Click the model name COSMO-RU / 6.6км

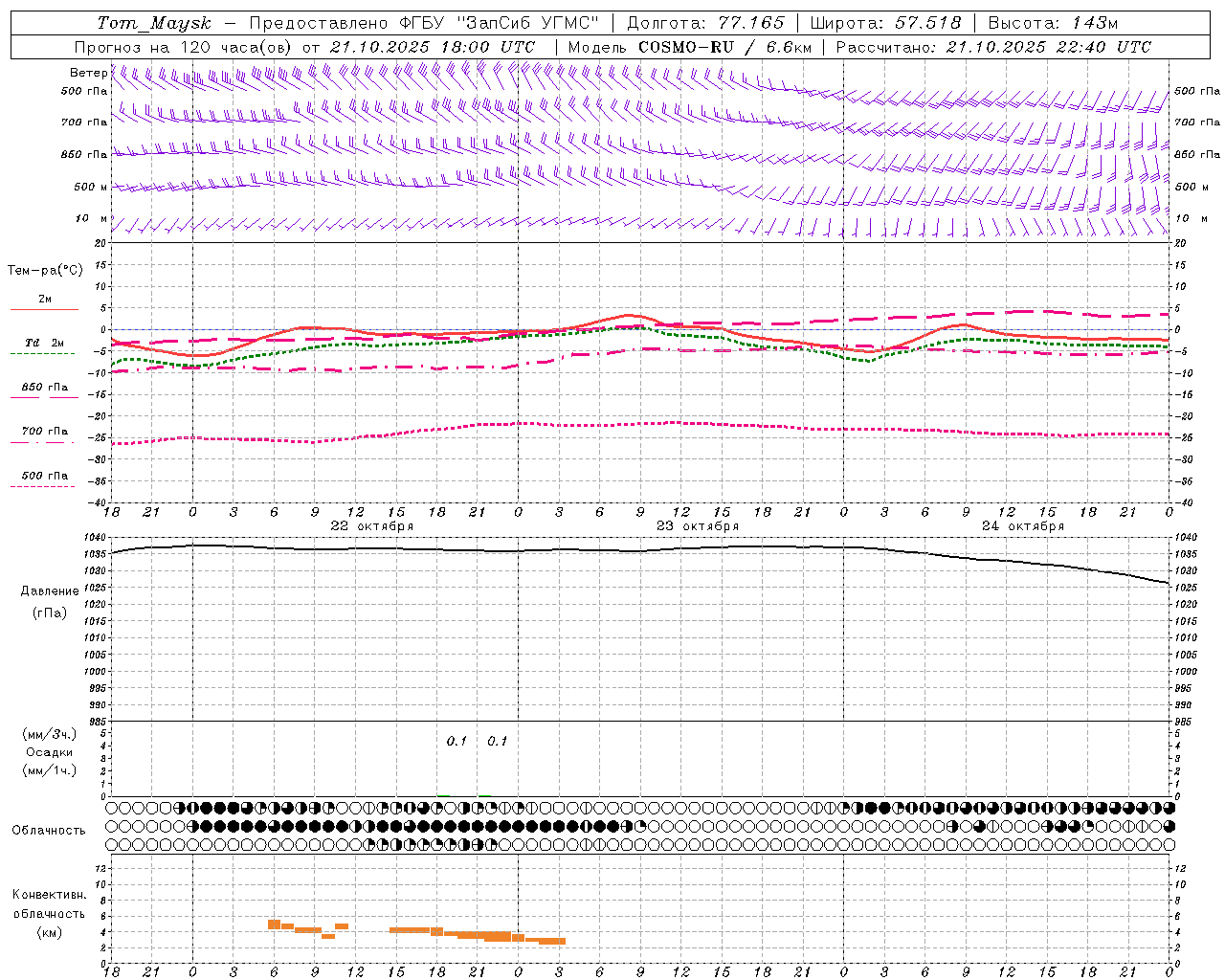click(724, 47)
